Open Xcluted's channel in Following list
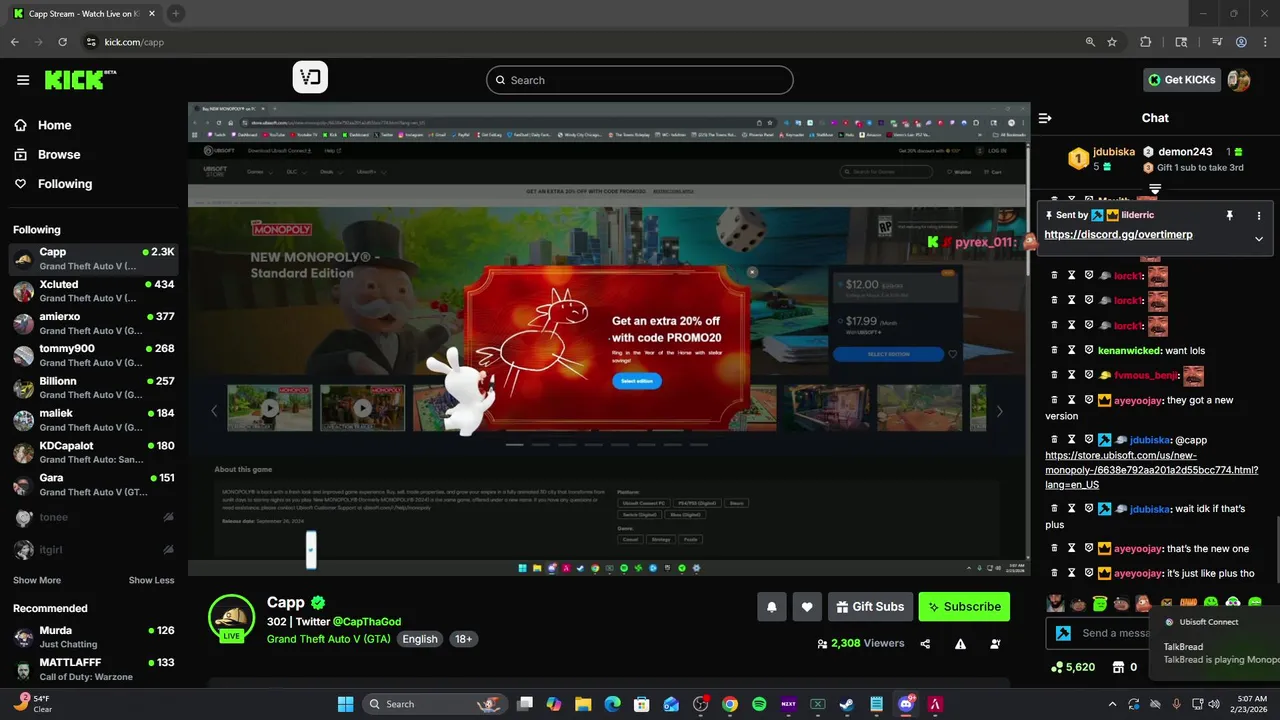The width and height of the screenshot is (1280, 720). pos(93,290)
